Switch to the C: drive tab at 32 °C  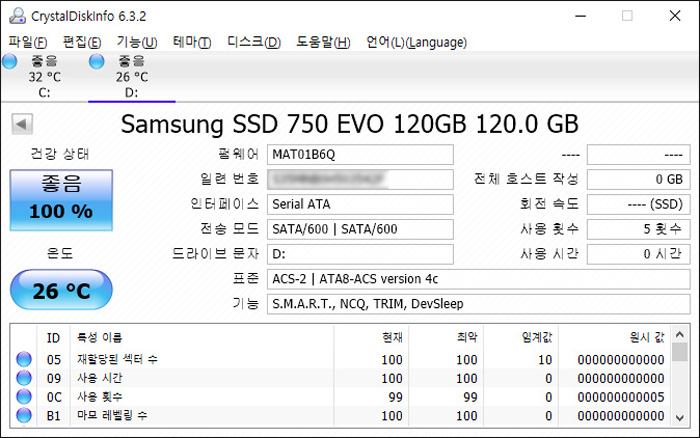click(x=44, y=76)
